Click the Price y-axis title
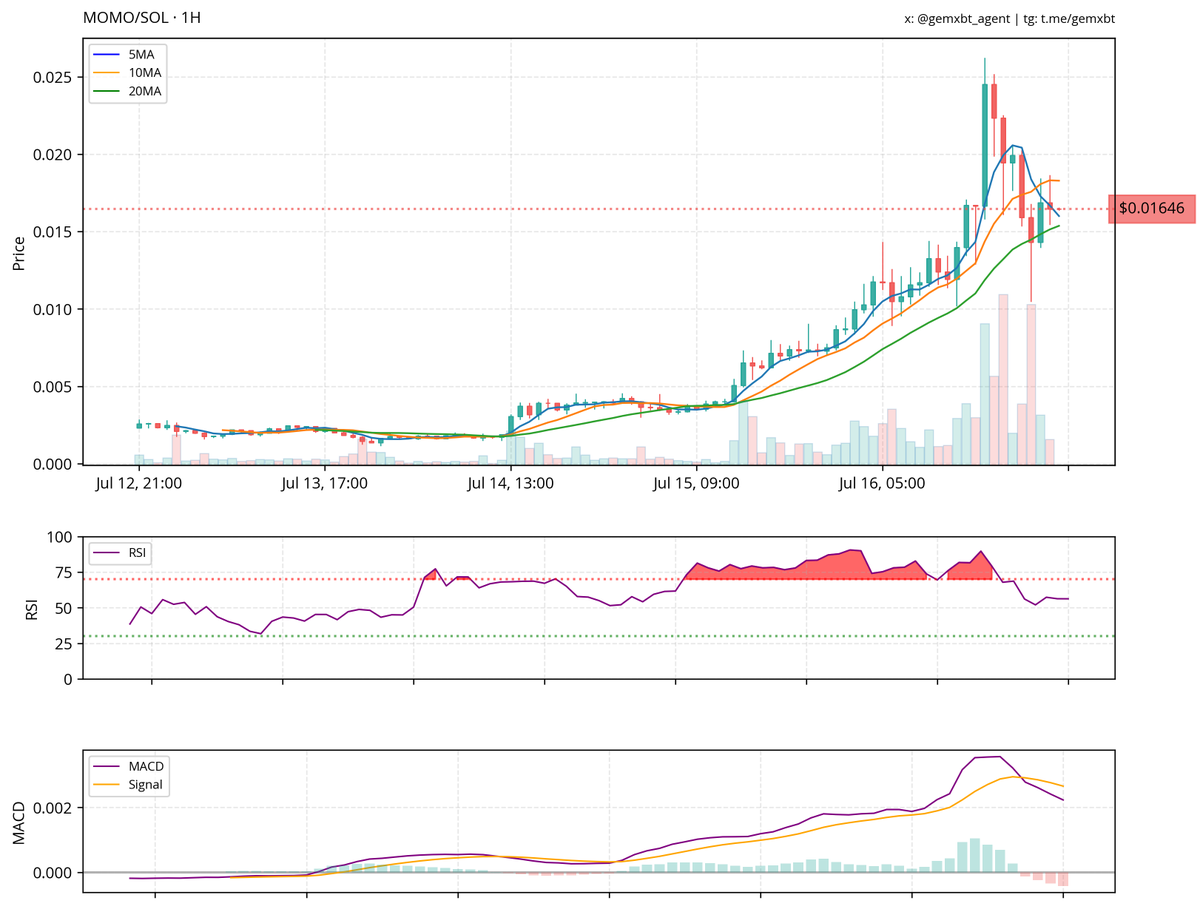Screen dimensions: 1200x909 point(18,252)
